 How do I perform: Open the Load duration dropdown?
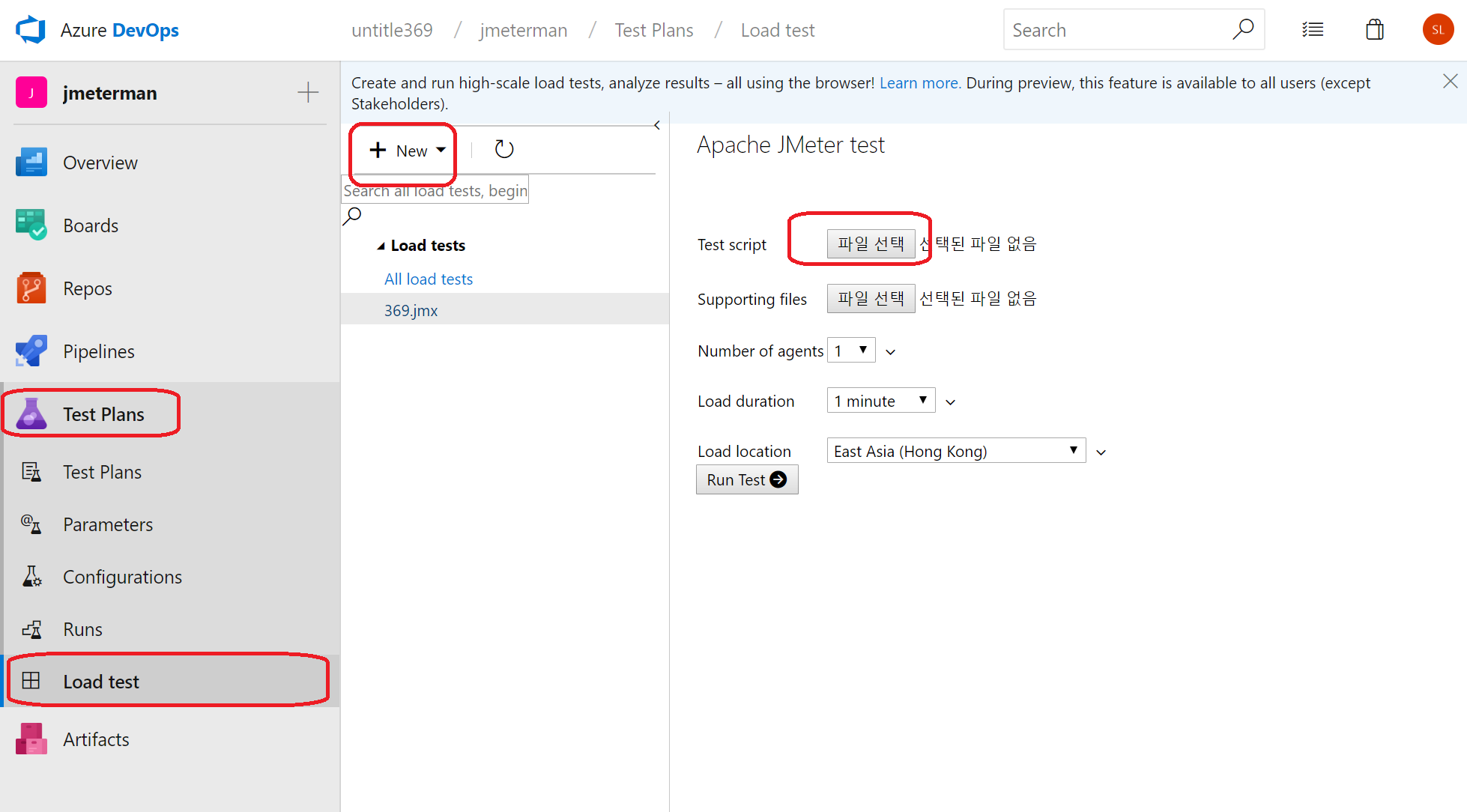(881, 401)
